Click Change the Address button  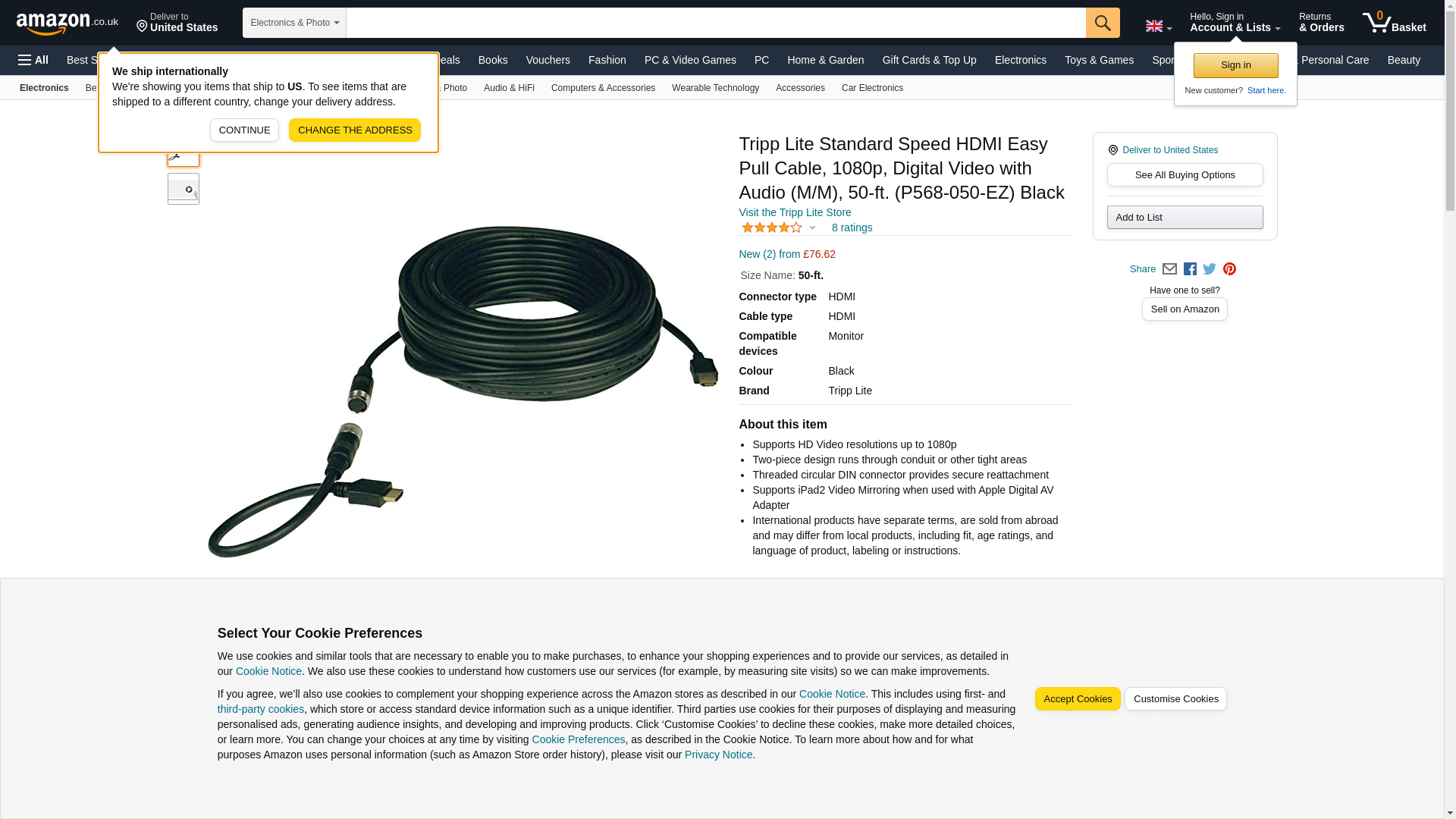355,130
